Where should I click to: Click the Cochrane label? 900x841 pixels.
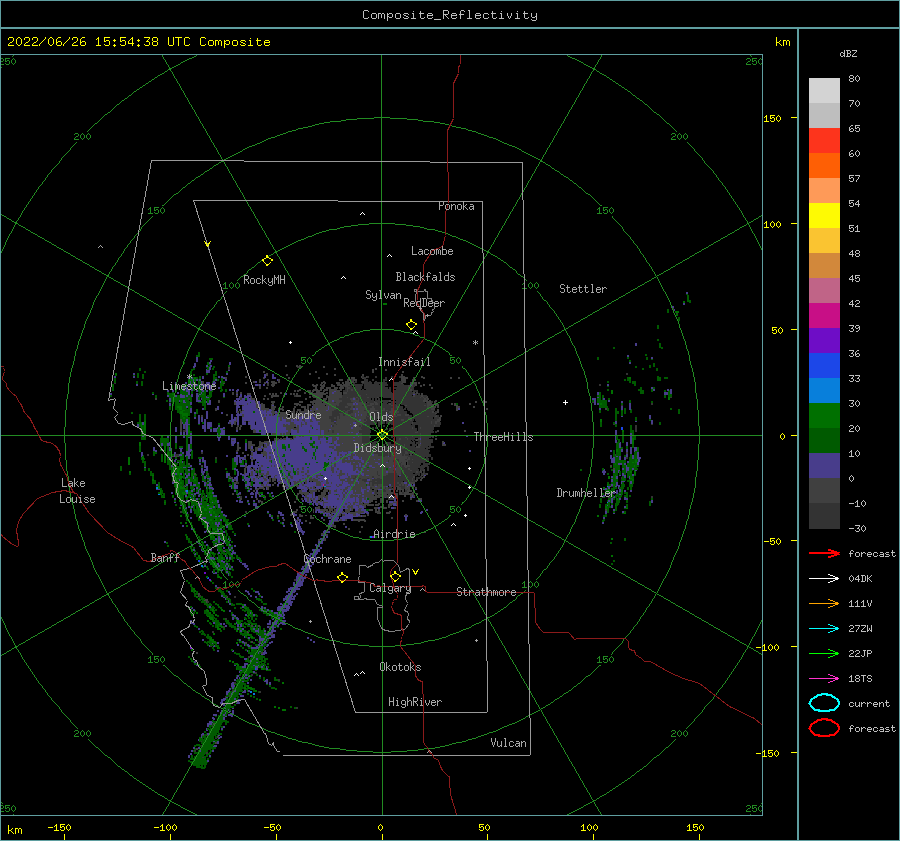click(x=327, y=559)
